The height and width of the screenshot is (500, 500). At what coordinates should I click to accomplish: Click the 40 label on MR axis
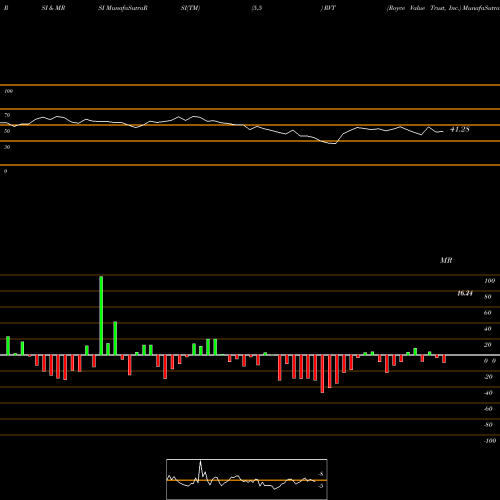point(488,329)
